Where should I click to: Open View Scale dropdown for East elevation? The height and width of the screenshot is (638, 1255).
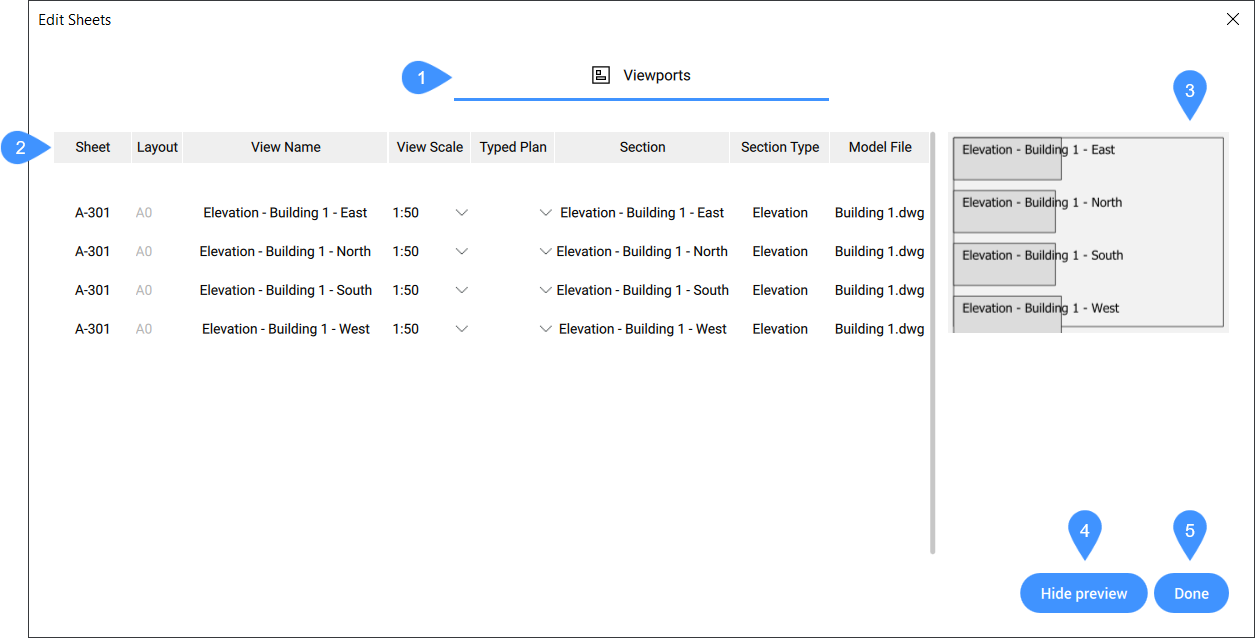[x=461, y=213]
